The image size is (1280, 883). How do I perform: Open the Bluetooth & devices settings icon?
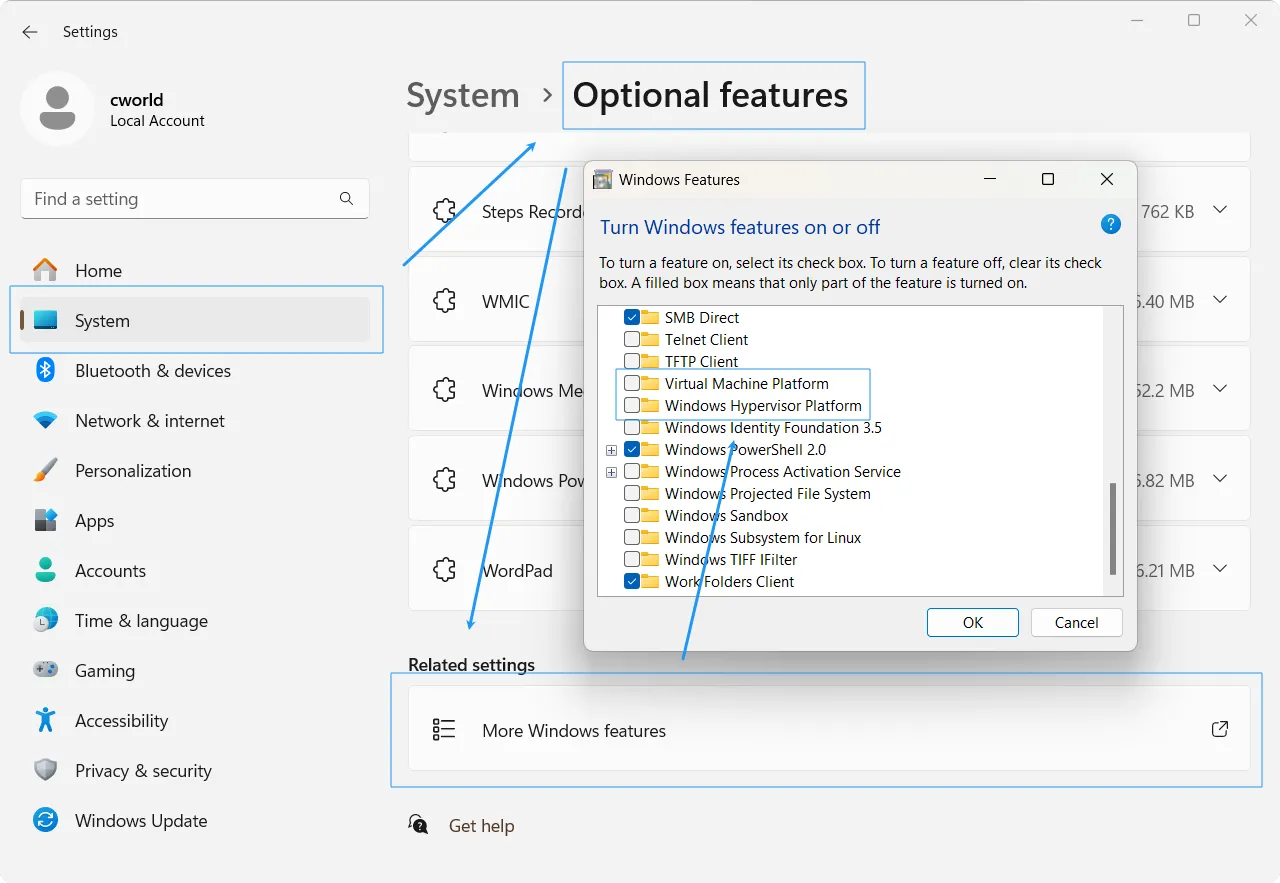click(46, 370)
